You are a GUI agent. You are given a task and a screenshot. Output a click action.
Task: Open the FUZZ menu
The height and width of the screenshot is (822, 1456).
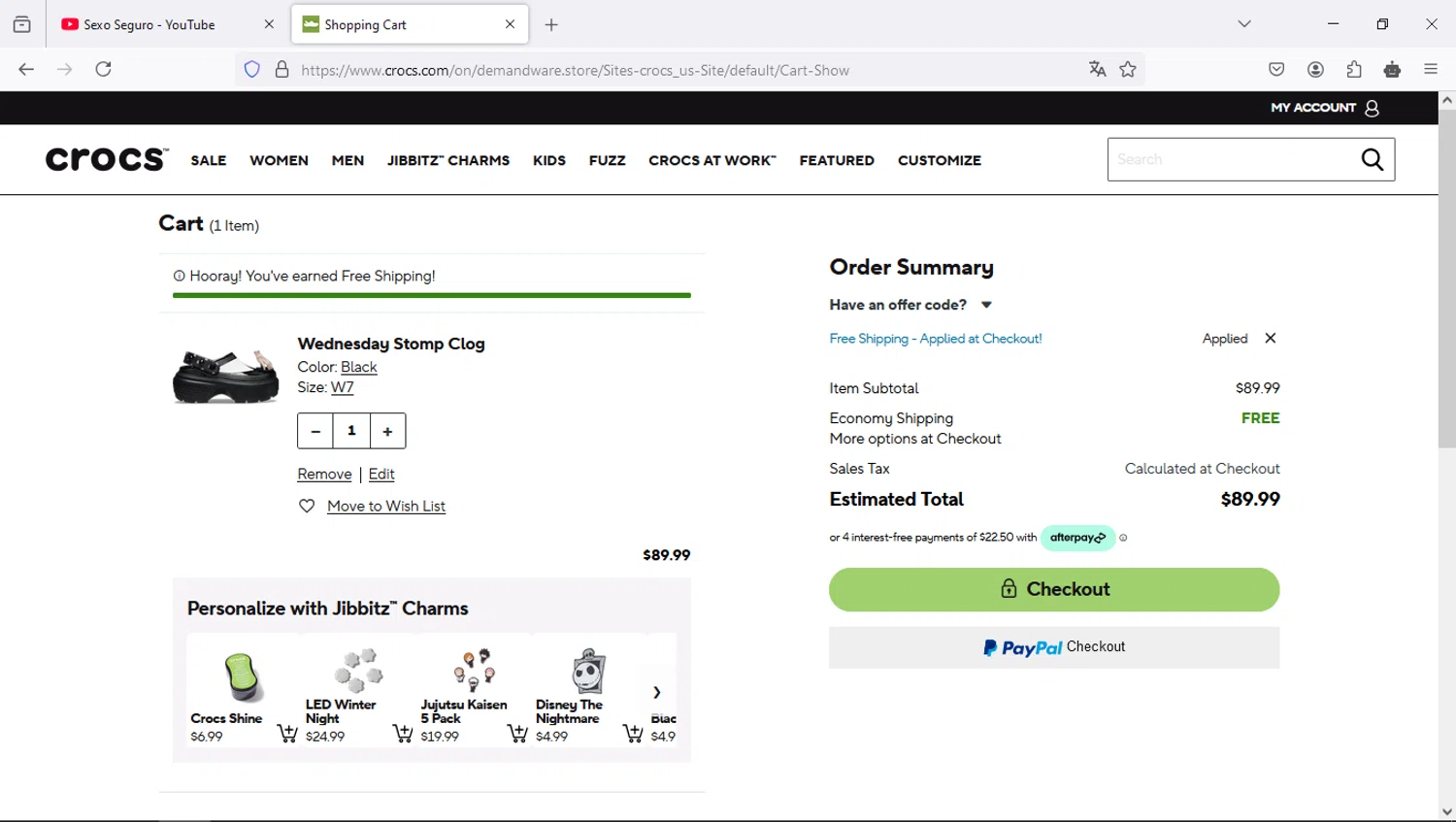608,160
